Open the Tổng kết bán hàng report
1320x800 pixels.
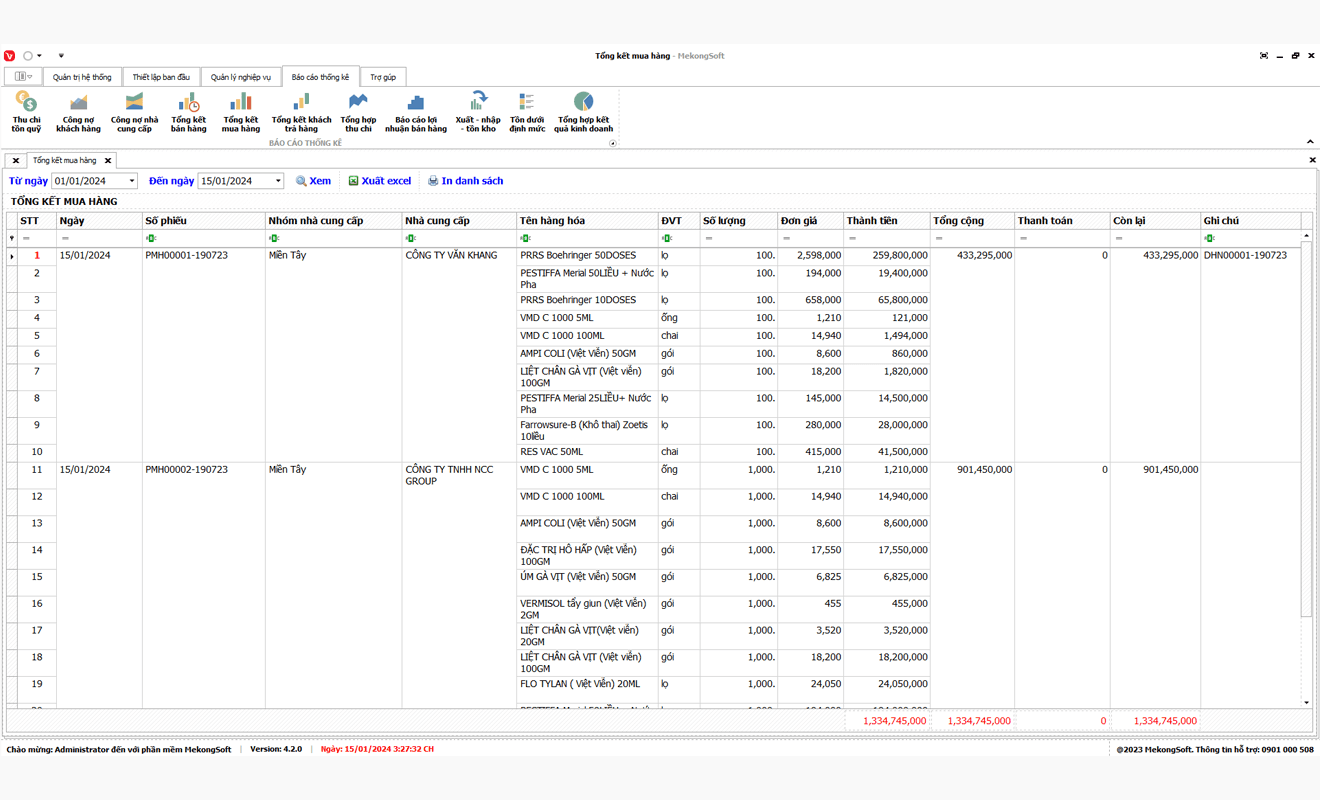coord(188,112)
